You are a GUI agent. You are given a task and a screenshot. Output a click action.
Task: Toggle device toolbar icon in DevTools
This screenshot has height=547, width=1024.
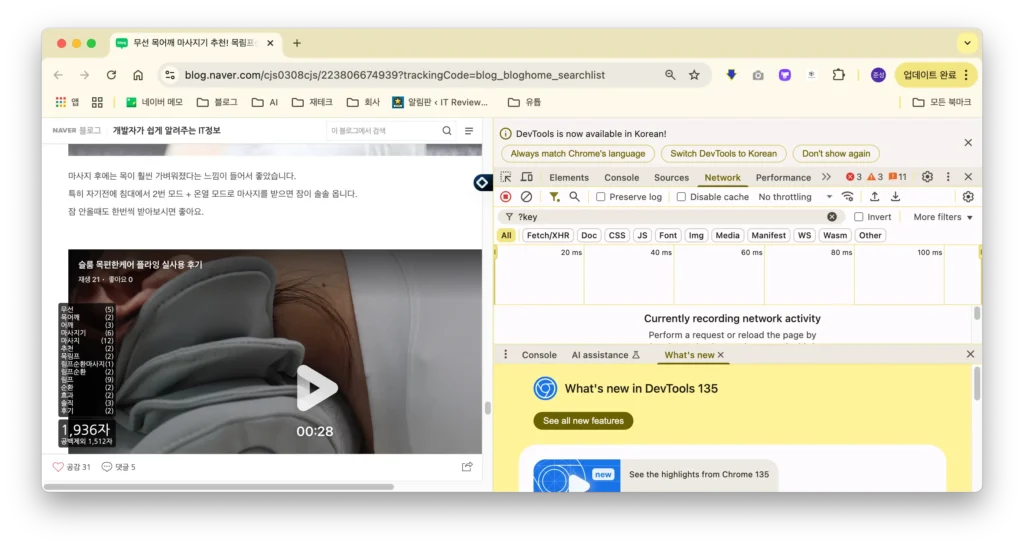click(526, 177)
